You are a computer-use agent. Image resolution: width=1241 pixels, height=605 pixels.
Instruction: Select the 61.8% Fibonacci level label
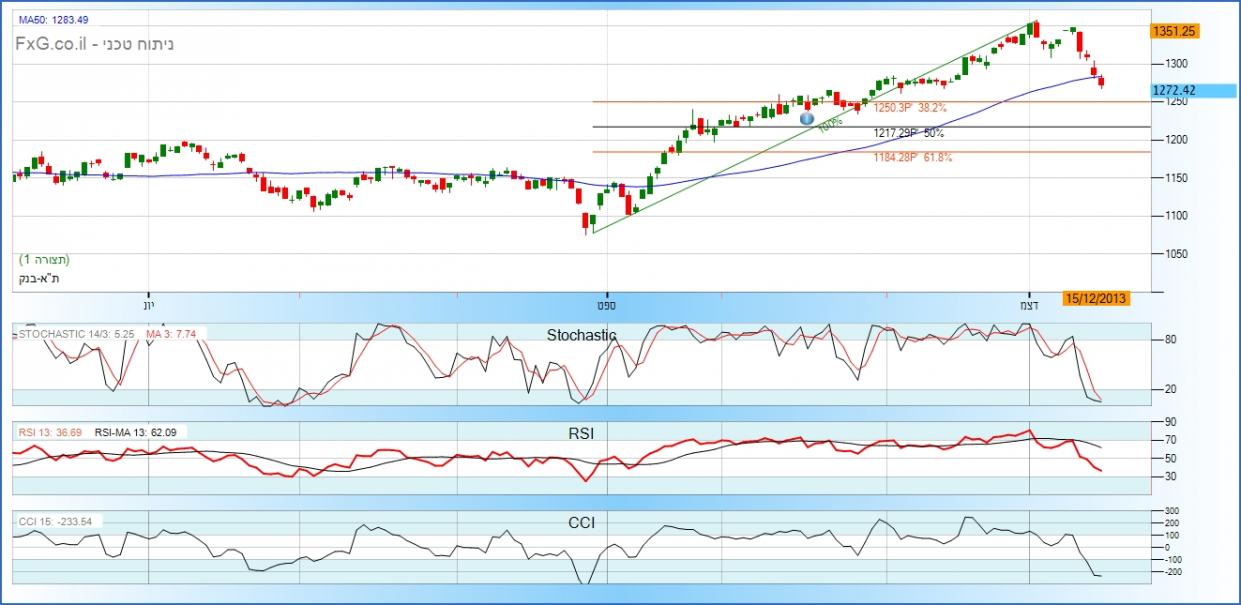coord(911,157)
